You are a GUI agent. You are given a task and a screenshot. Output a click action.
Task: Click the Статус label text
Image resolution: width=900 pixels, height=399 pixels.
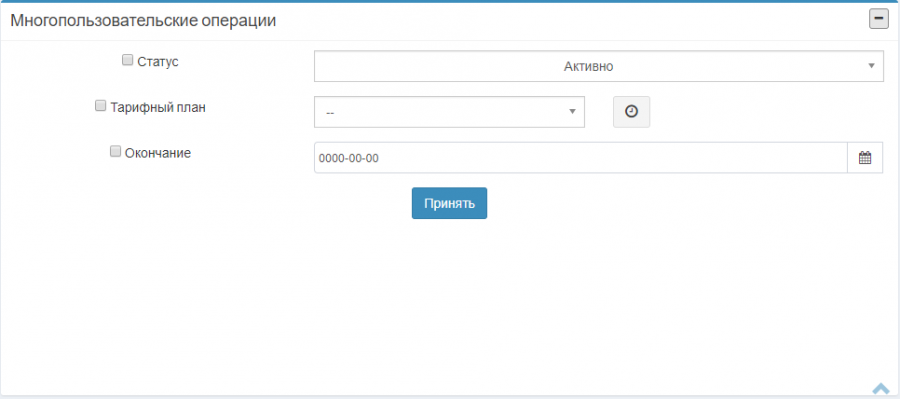(x=158, y=61)
